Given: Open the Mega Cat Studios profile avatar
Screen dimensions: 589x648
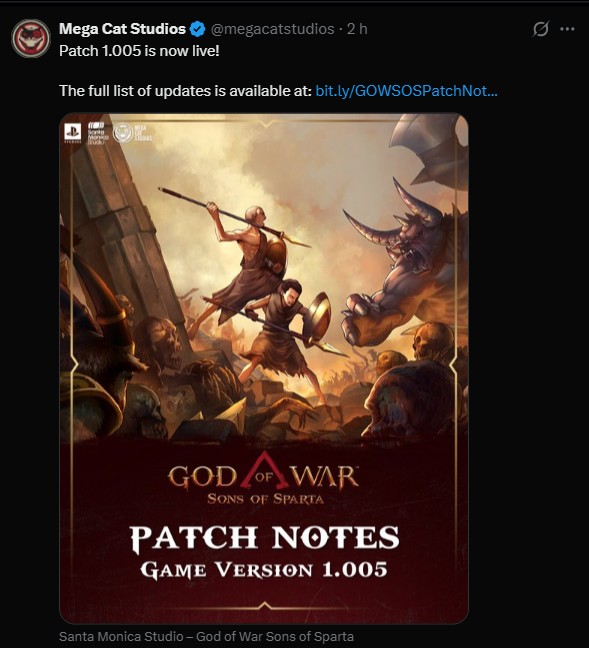Looking at the screenshot, I should coord(31,38).
